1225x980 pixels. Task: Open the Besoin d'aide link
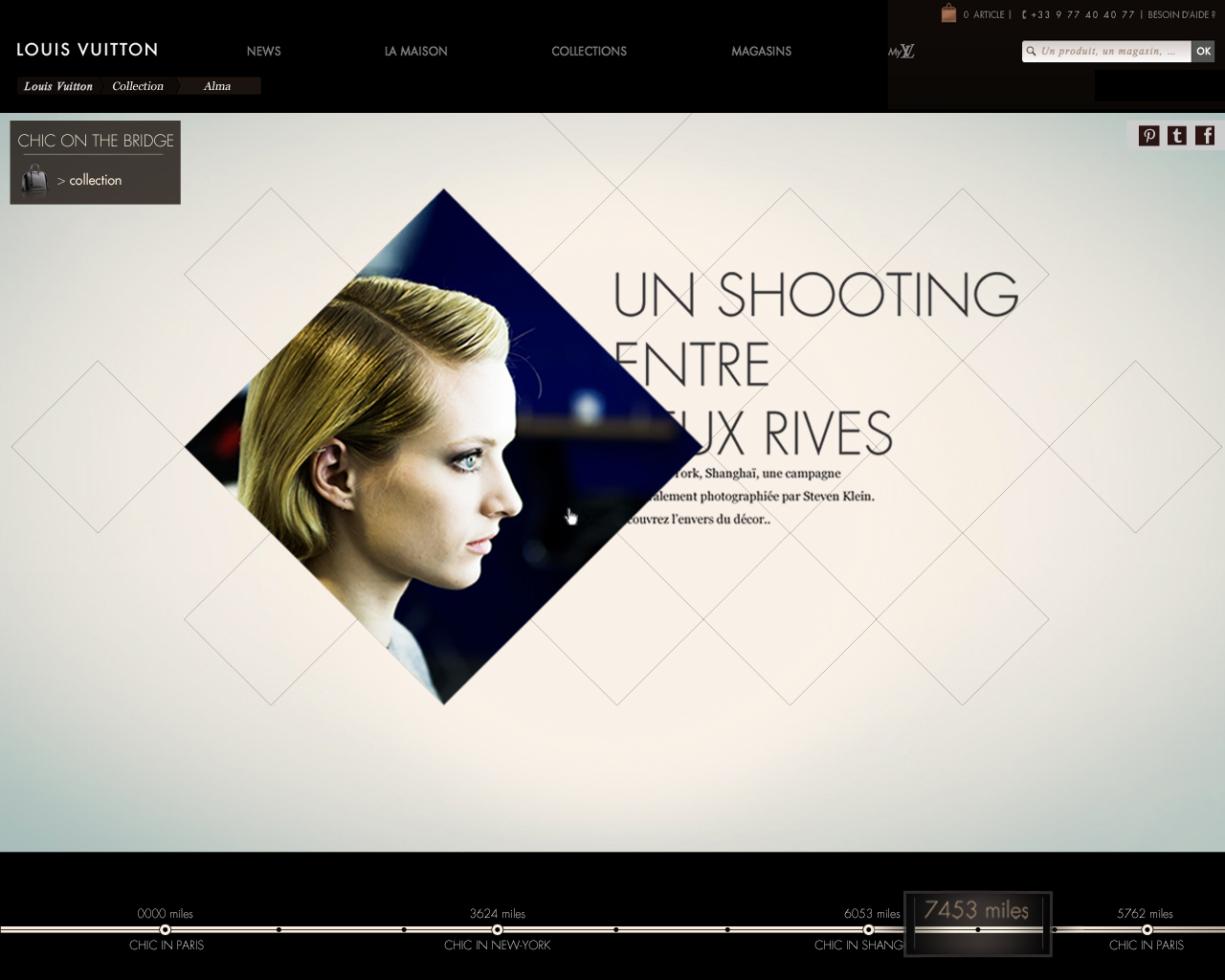click(x=1181, y=14)
